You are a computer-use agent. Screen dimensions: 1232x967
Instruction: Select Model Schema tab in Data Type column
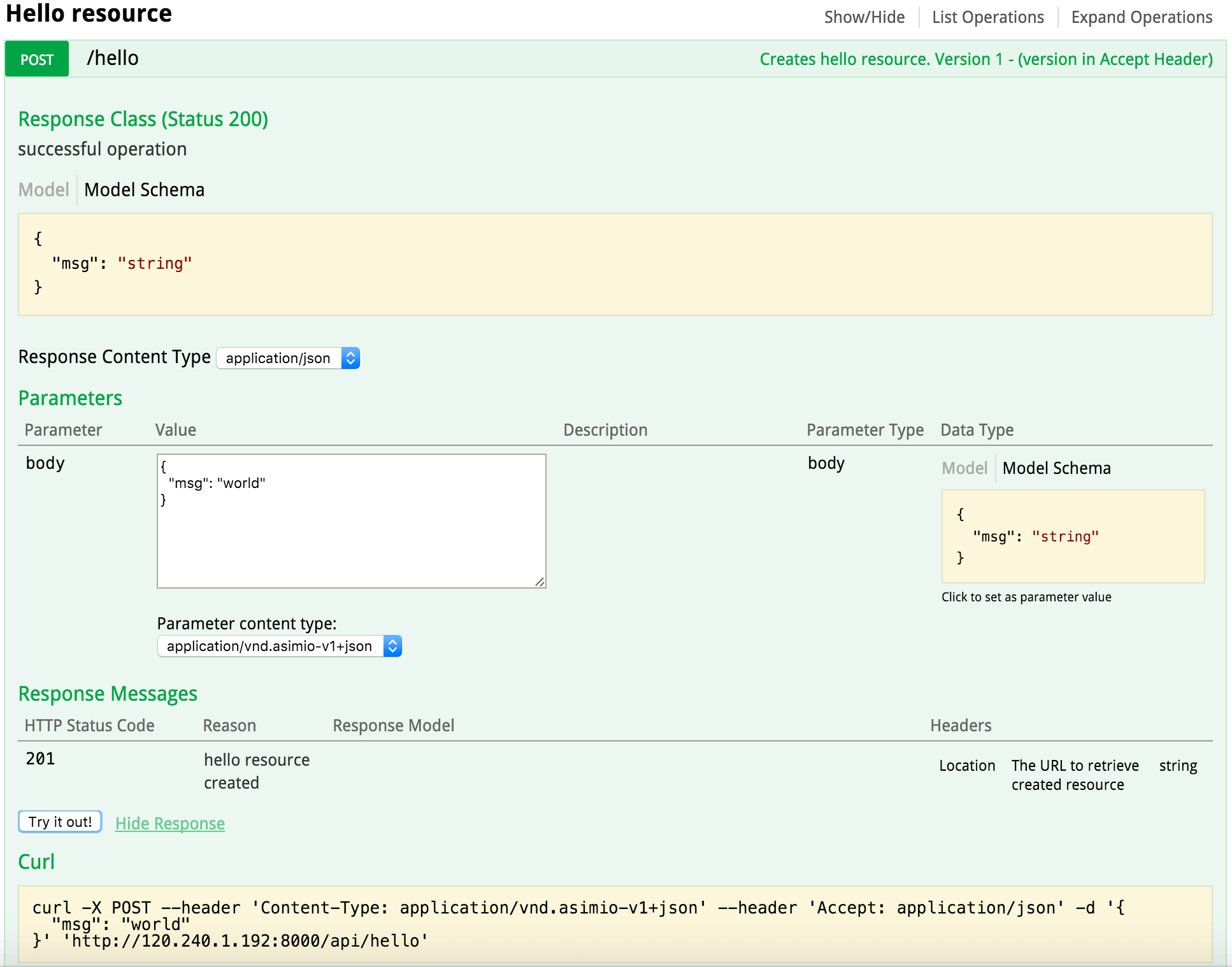pos(1056,468)
